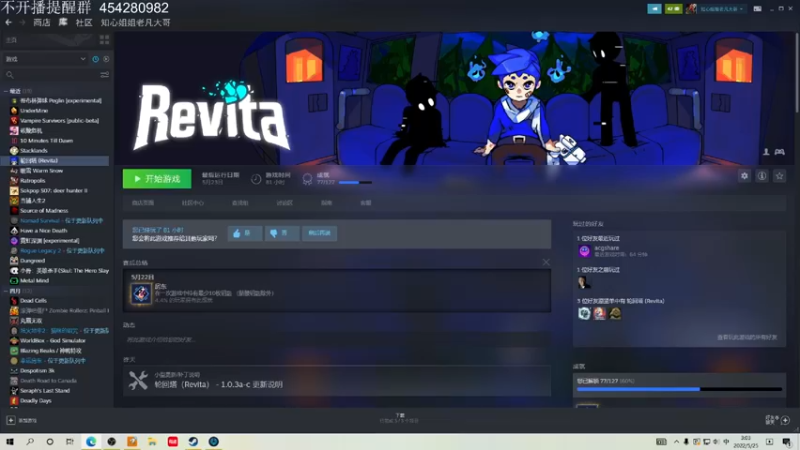The height and width of the screenshot is (450, 800).
Task: Open the 5月22日 achievement thumbnail
Action: point(141,293)
